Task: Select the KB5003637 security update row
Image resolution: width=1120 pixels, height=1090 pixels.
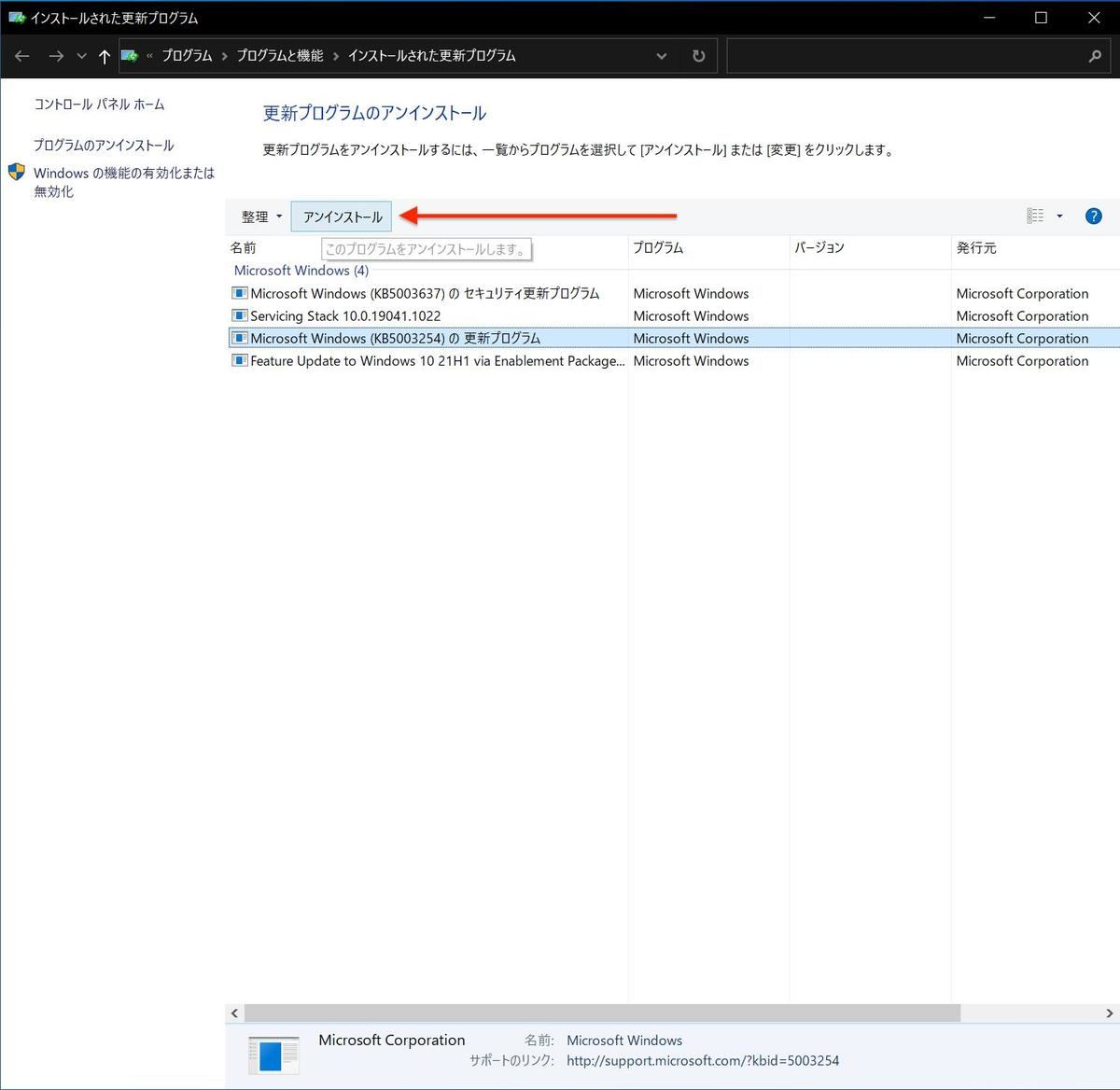Action: click(x=674, y=293)
